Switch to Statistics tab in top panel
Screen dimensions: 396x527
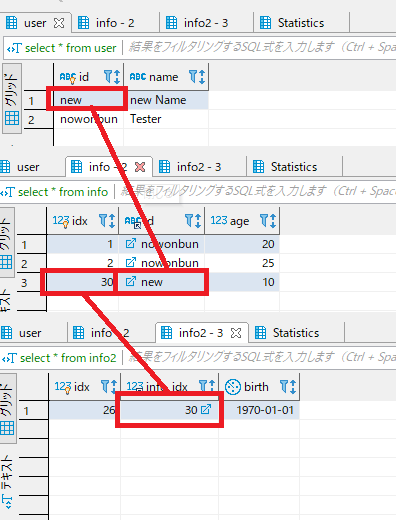[x=301, y=23]
